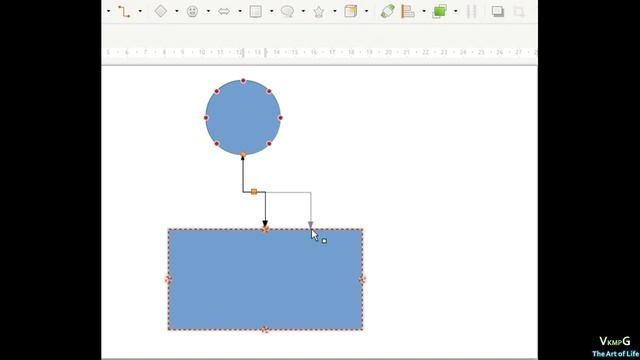The image size is (640, 360).
Task: Click the rectangle's left-edge glue point
Action: (168, 279)
